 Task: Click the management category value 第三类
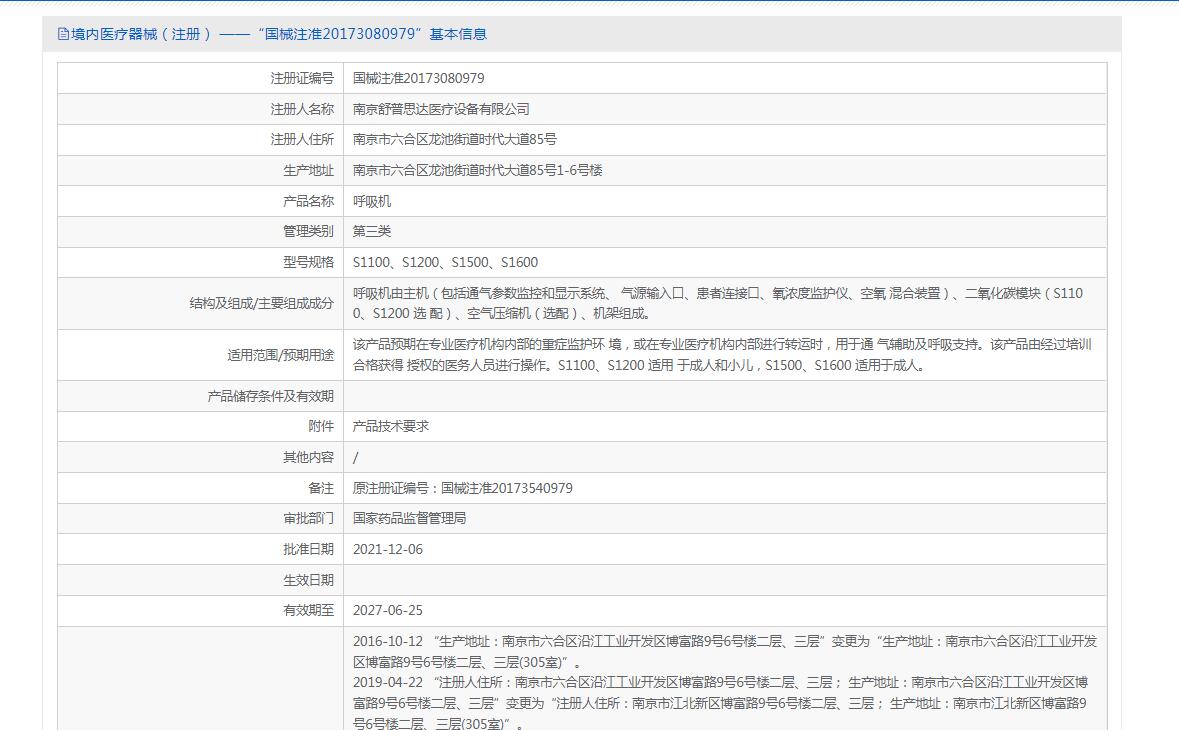(x=372, y=231)
